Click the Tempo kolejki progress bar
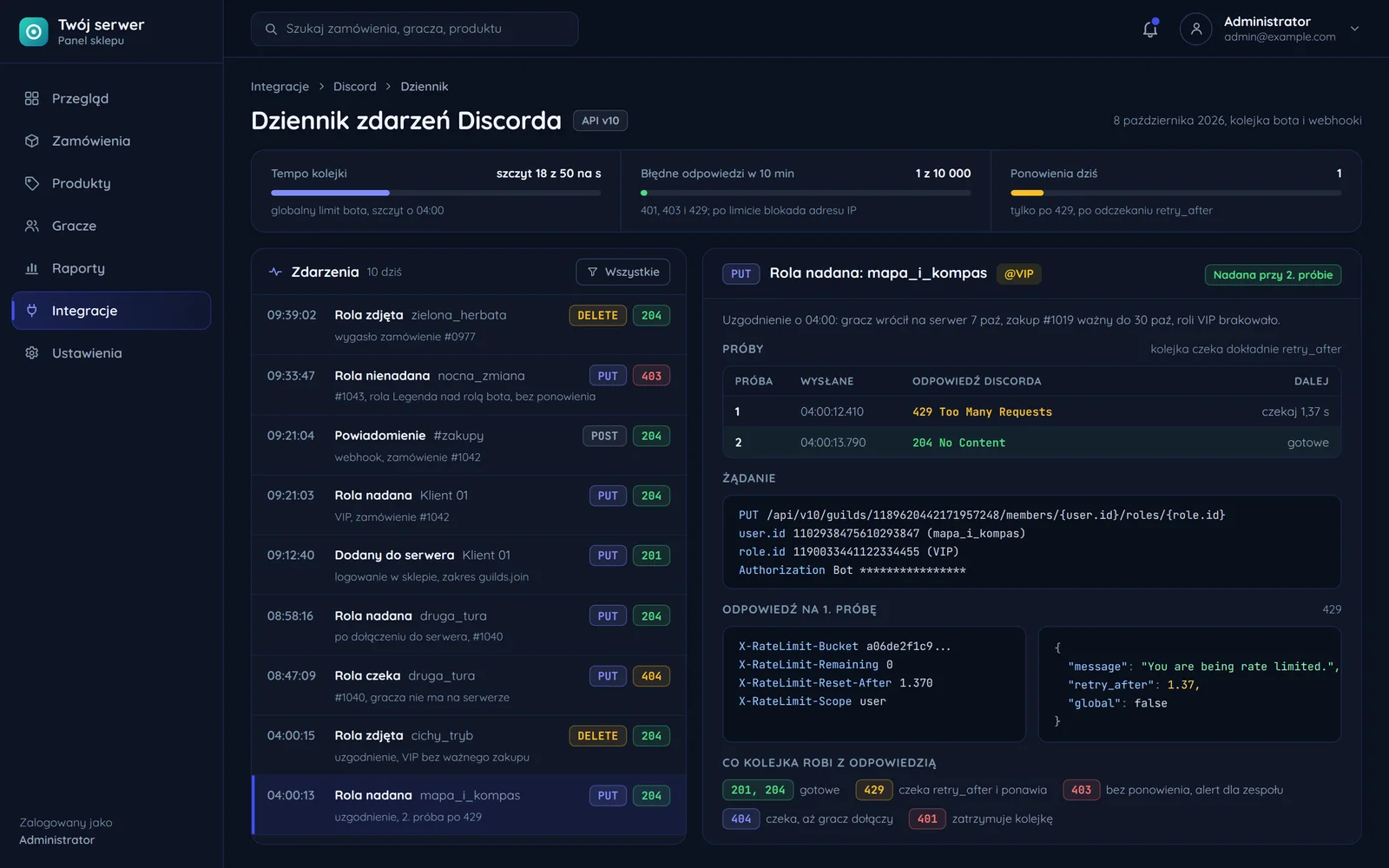Image resolution: width=1389 pixels, height=868 pixels. (436, 193)
